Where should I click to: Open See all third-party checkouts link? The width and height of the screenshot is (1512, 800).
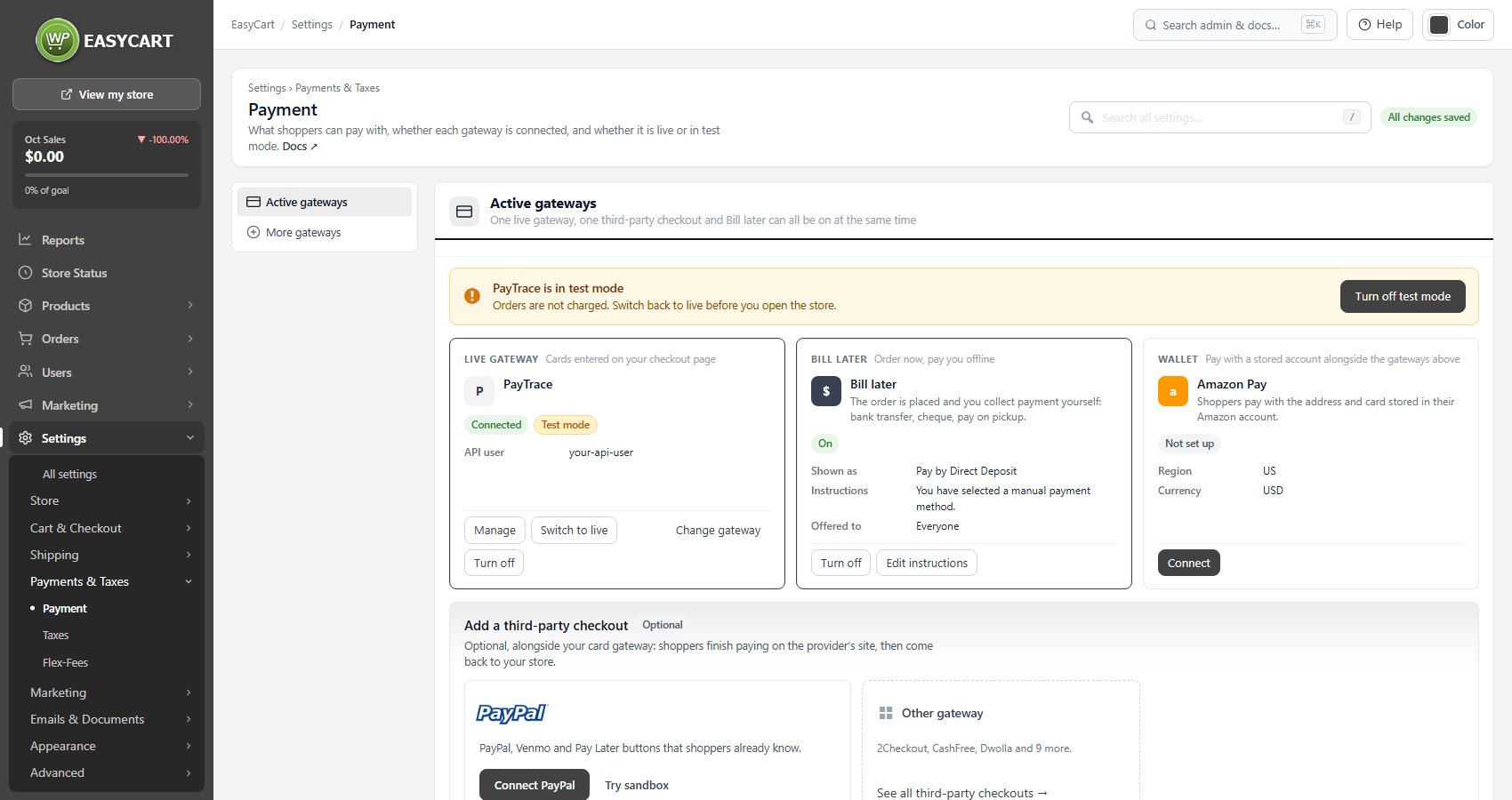pos(962,793)
